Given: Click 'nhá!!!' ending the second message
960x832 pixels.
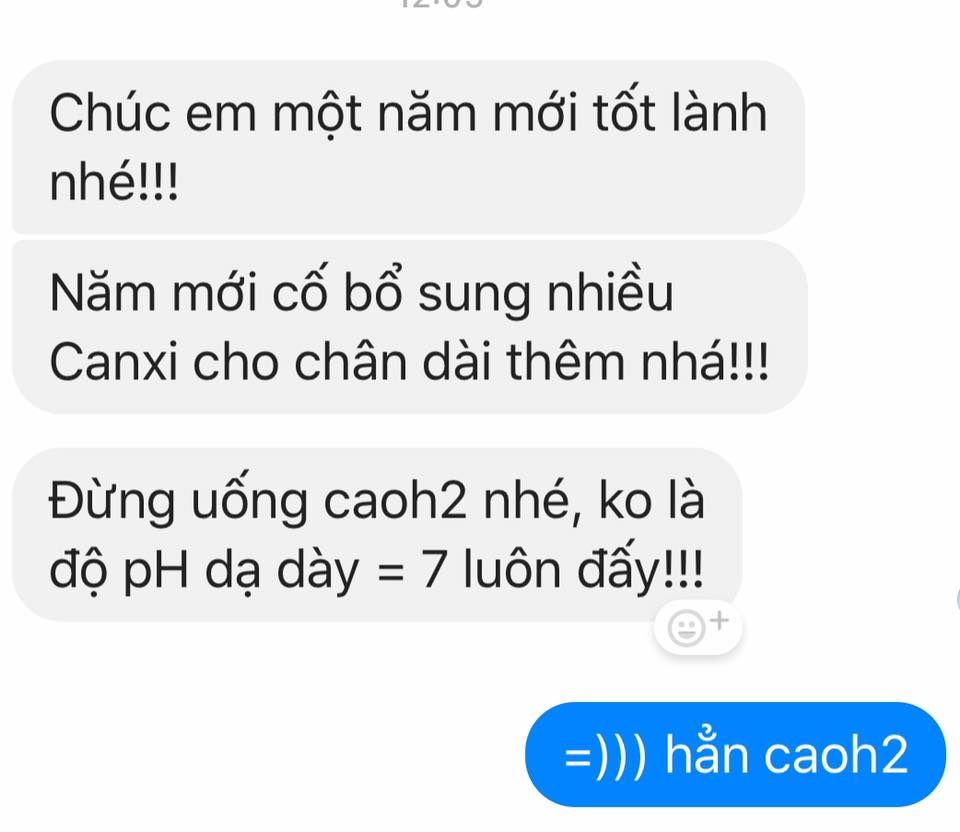Looking at the screenshot, I should coord(705,361).
